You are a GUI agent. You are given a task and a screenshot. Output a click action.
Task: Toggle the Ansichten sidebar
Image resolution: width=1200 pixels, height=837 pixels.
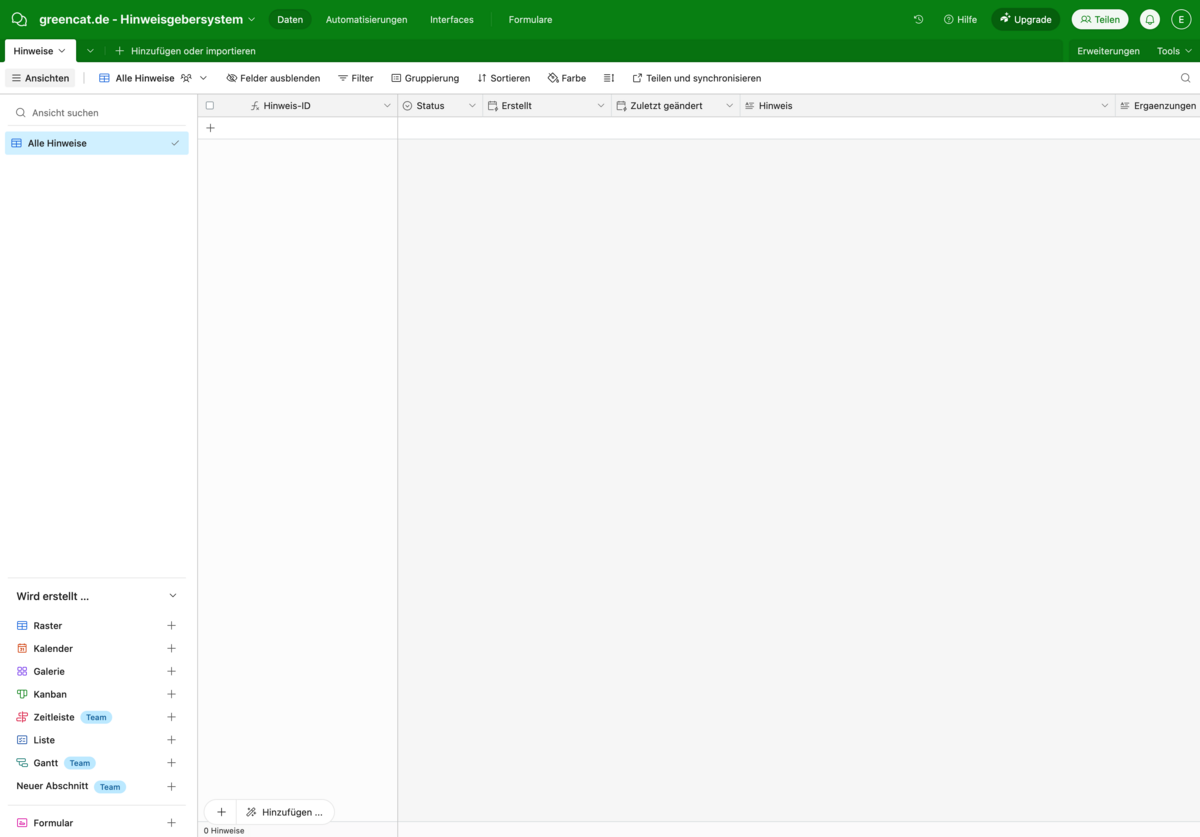(40, 78)
